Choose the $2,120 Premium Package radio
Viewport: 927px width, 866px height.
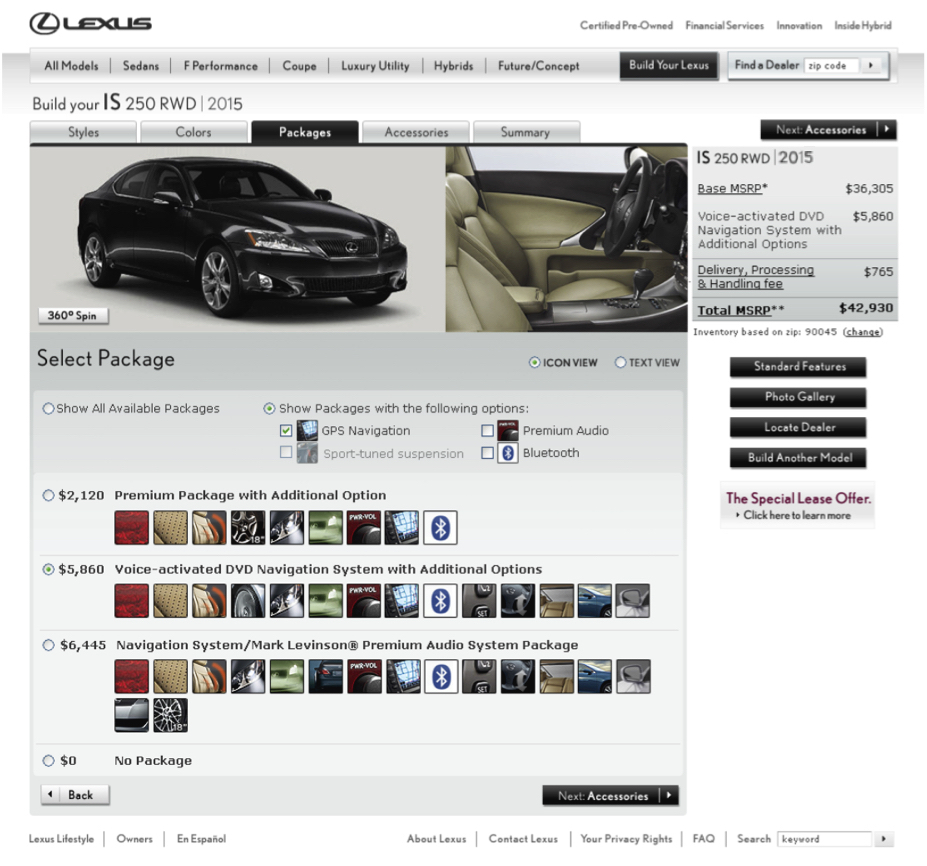tap(48, 495)
